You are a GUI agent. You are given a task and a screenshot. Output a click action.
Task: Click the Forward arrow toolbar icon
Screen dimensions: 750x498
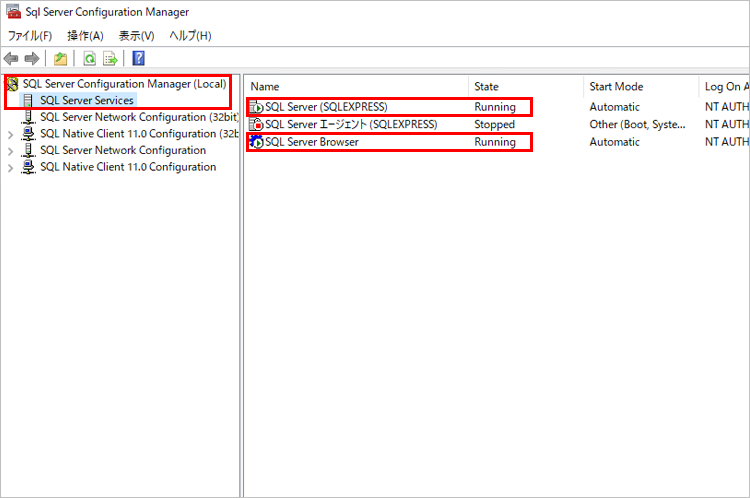coord(32,59)
